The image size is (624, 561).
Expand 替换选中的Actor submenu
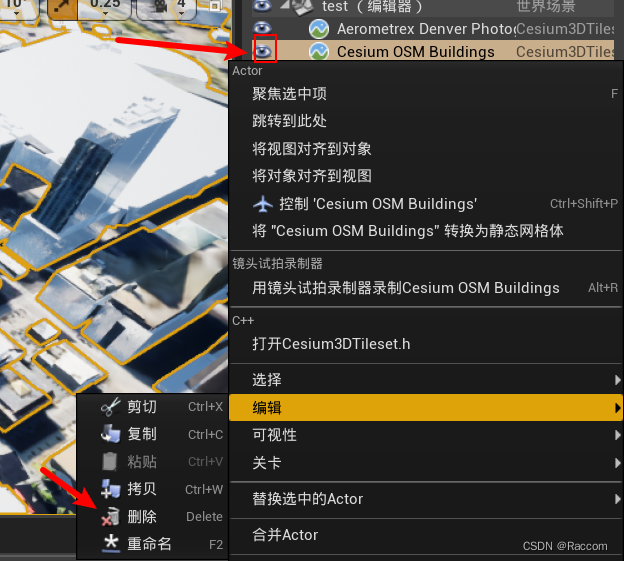pos(426,499)
